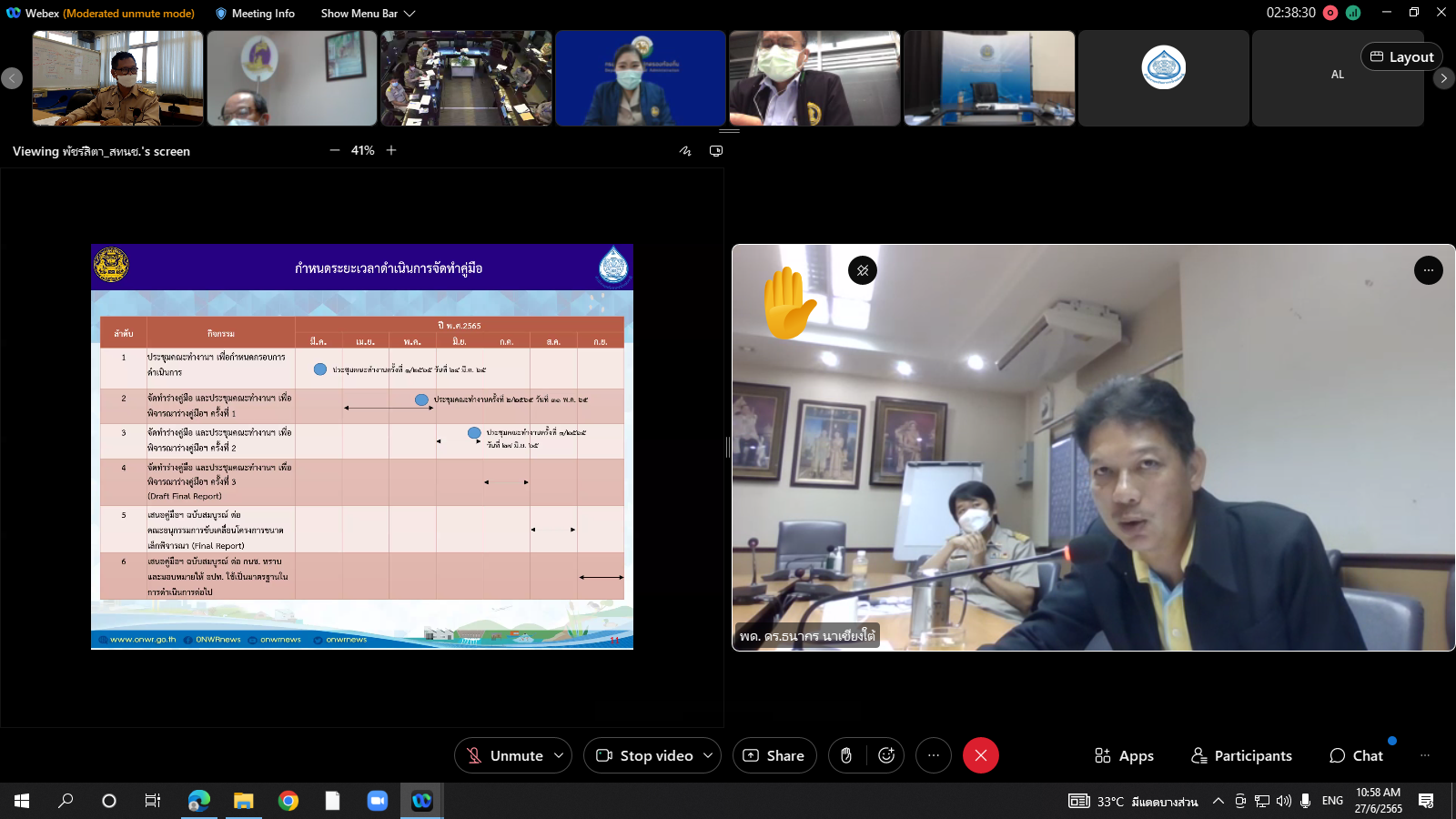Click the pop-out shared screen icon
The width and height of the screenshot is (1456, 819).
tap(716, 151)
